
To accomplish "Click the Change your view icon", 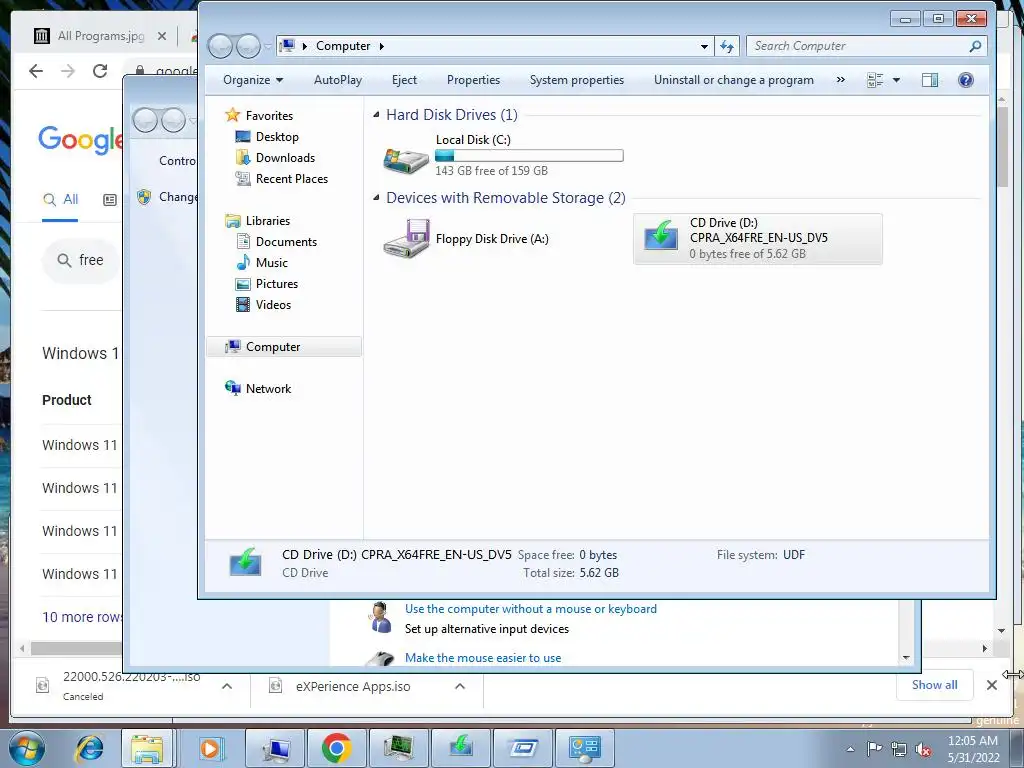I will pos(875,80).
